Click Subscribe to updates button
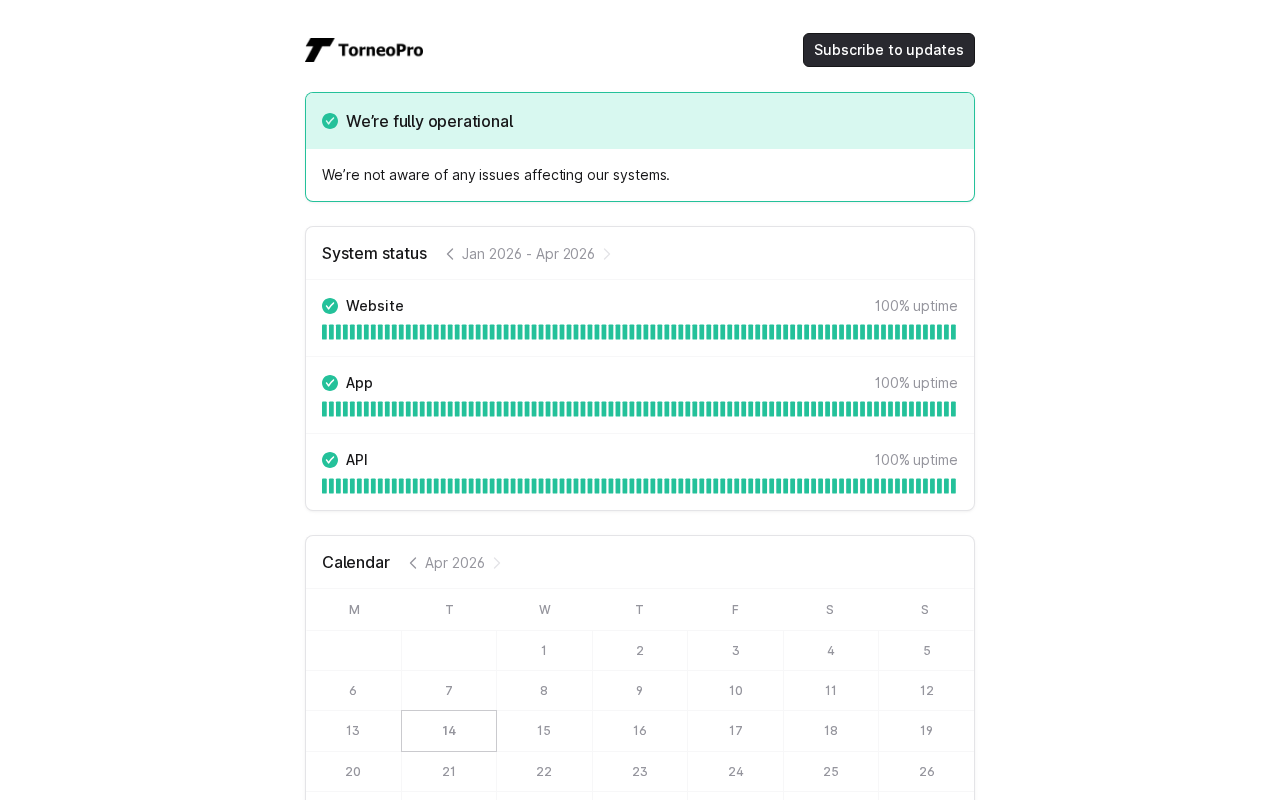This screenshot has width=1280, height=800. coord(888,50)
